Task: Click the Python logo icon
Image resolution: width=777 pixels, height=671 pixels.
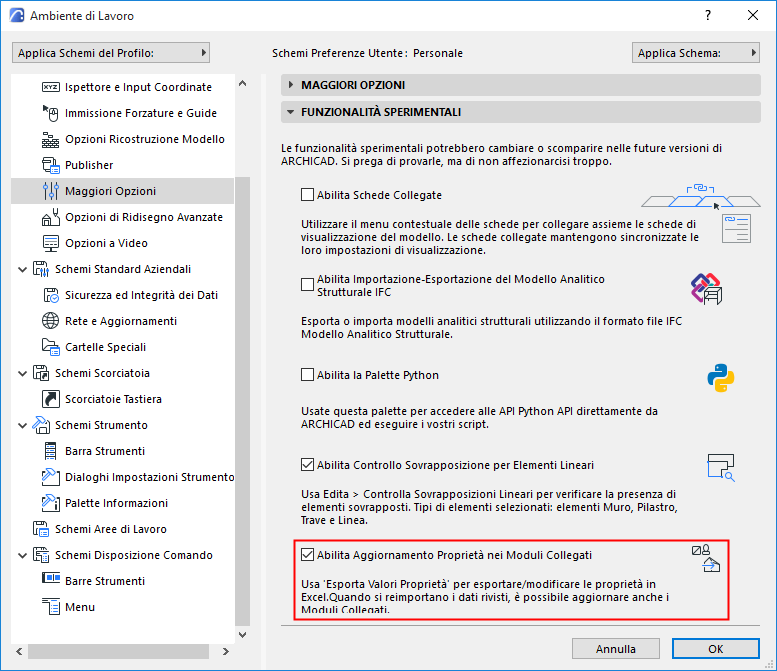Action: point(721,378)
